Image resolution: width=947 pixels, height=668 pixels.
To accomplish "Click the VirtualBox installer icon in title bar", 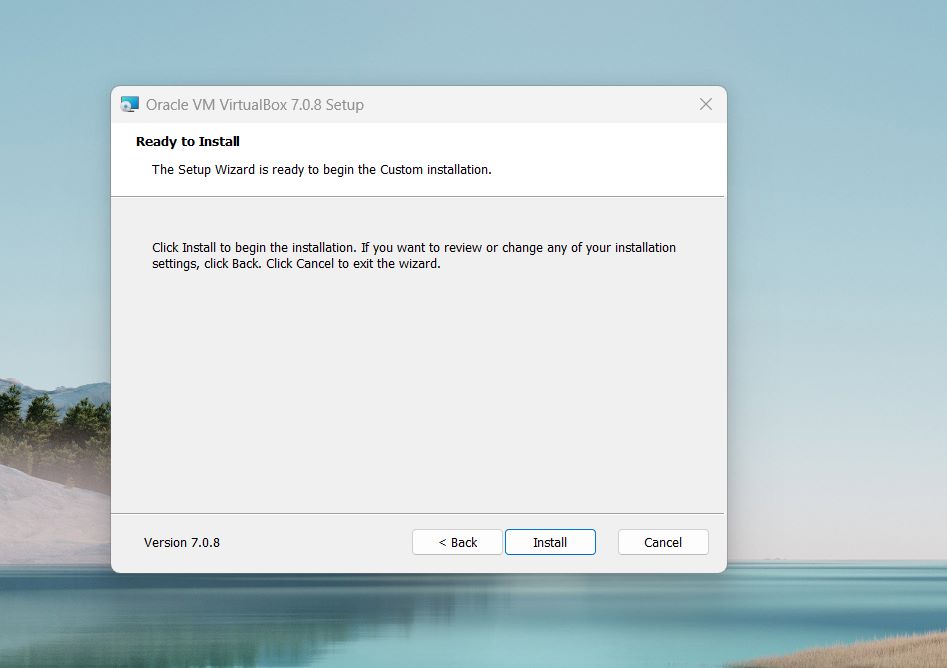I will [129, 104].
